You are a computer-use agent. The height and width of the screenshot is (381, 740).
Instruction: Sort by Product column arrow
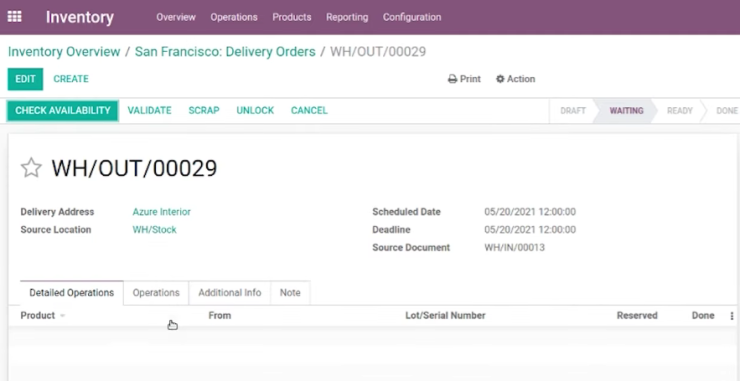pyautogui.click(x=62, y=316)
